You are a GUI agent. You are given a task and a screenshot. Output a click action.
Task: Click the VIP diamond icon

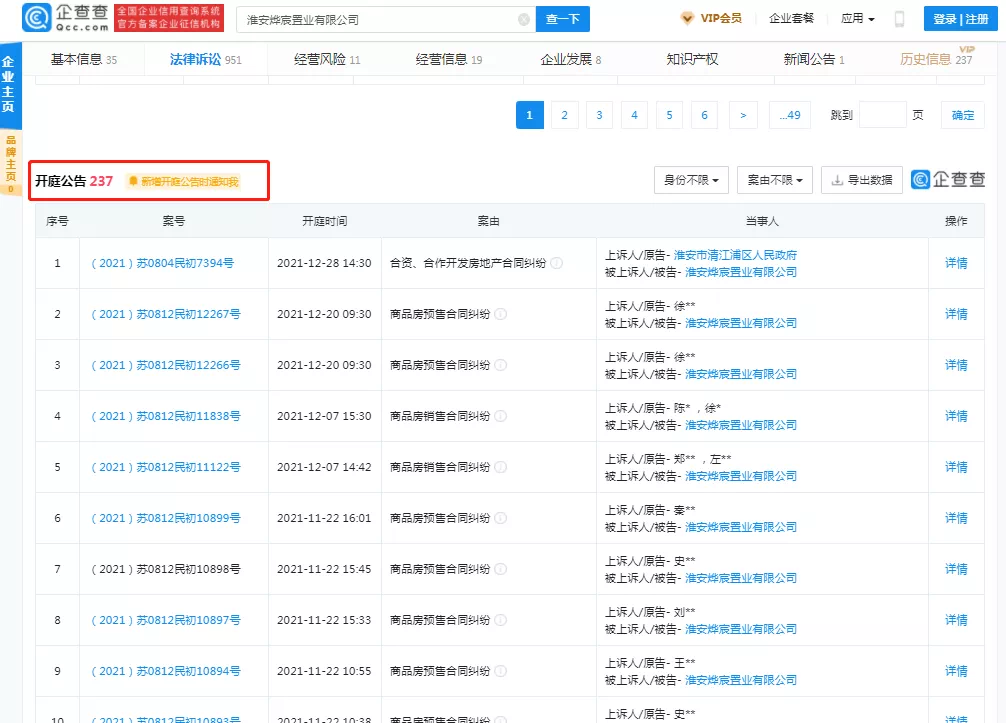tap(686, 19)
